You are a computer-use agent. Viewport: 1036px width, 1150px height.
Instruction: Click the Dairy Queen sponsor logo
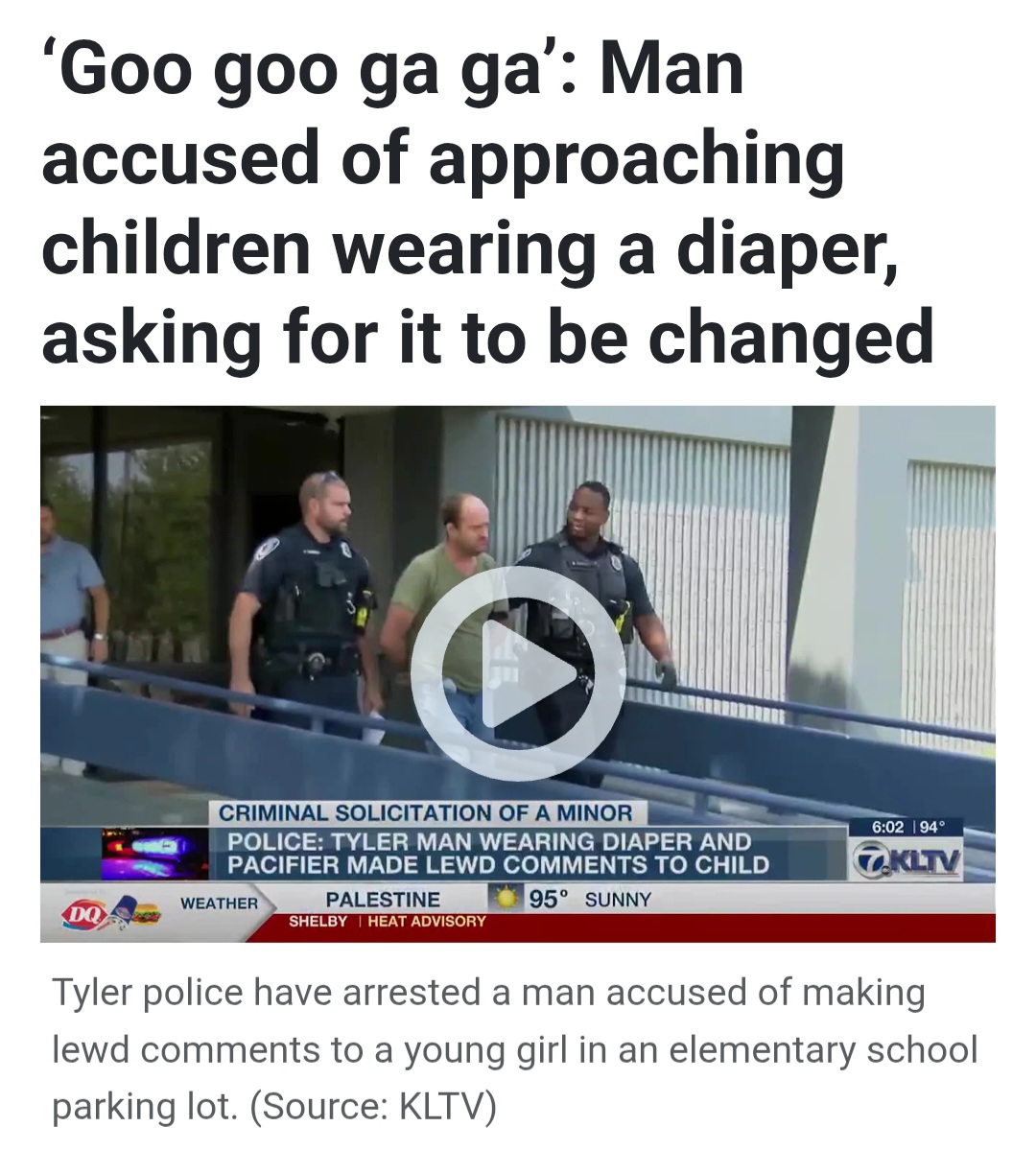[x=110, y=913]
